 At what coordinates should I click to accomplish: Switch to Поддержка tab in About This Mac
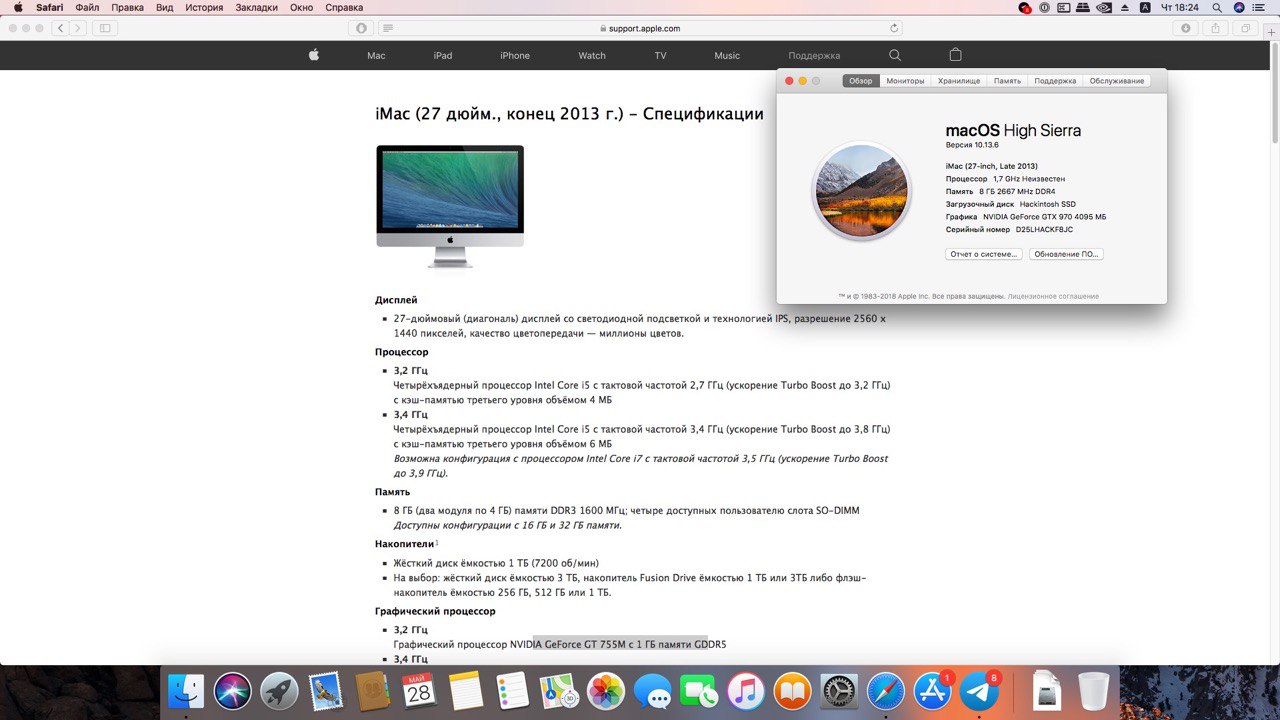point(1055,81)
